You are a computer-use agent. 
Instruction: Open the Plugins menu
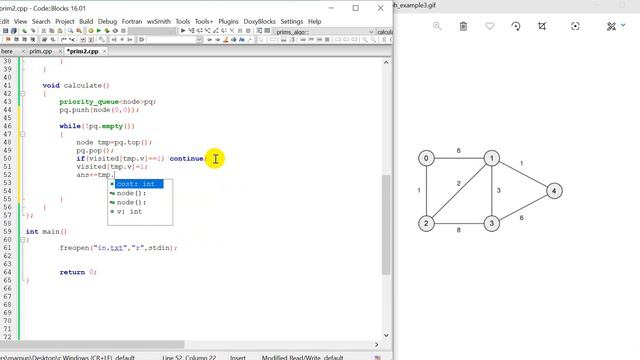tap(228, 21)
